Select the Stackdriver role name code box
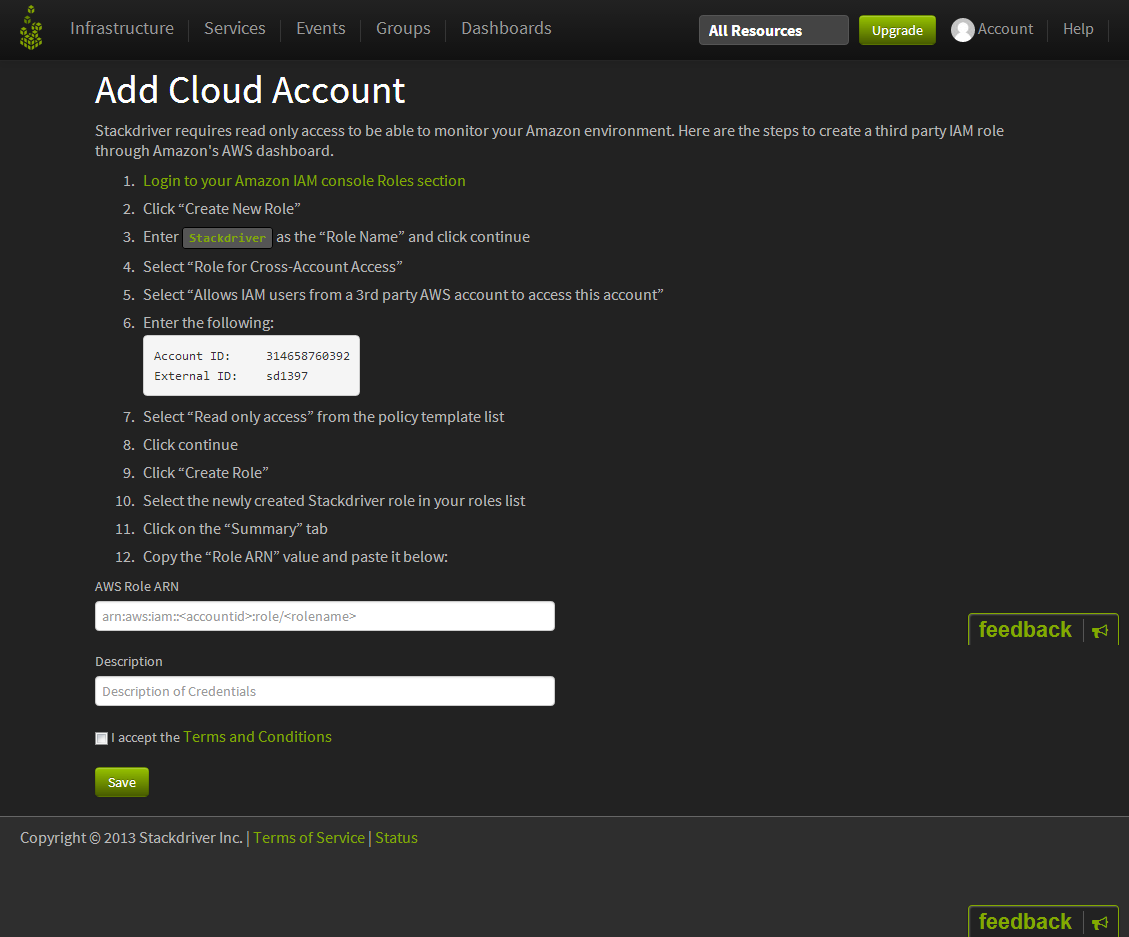Viewport: 1129px width, 937px height. [228, 238]
